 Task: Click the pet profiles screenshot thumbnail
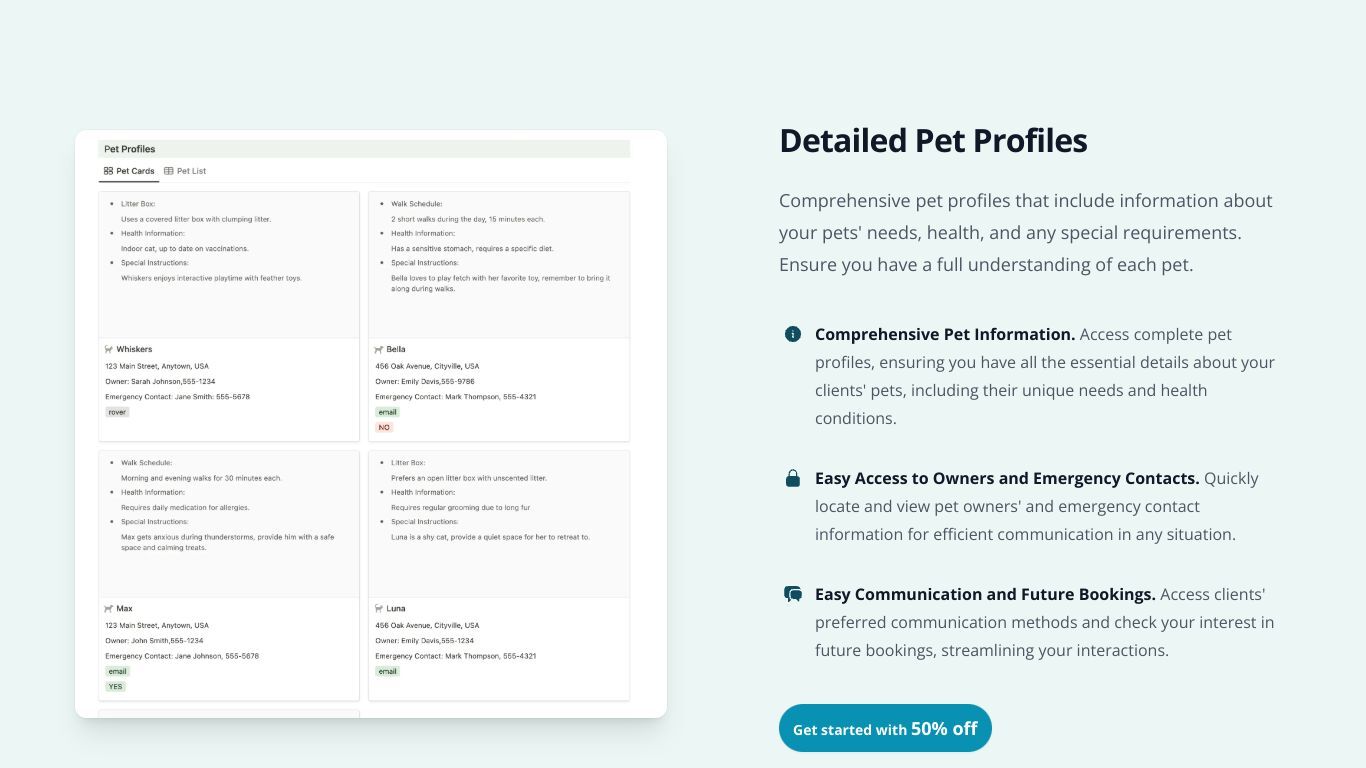point(371,424)
